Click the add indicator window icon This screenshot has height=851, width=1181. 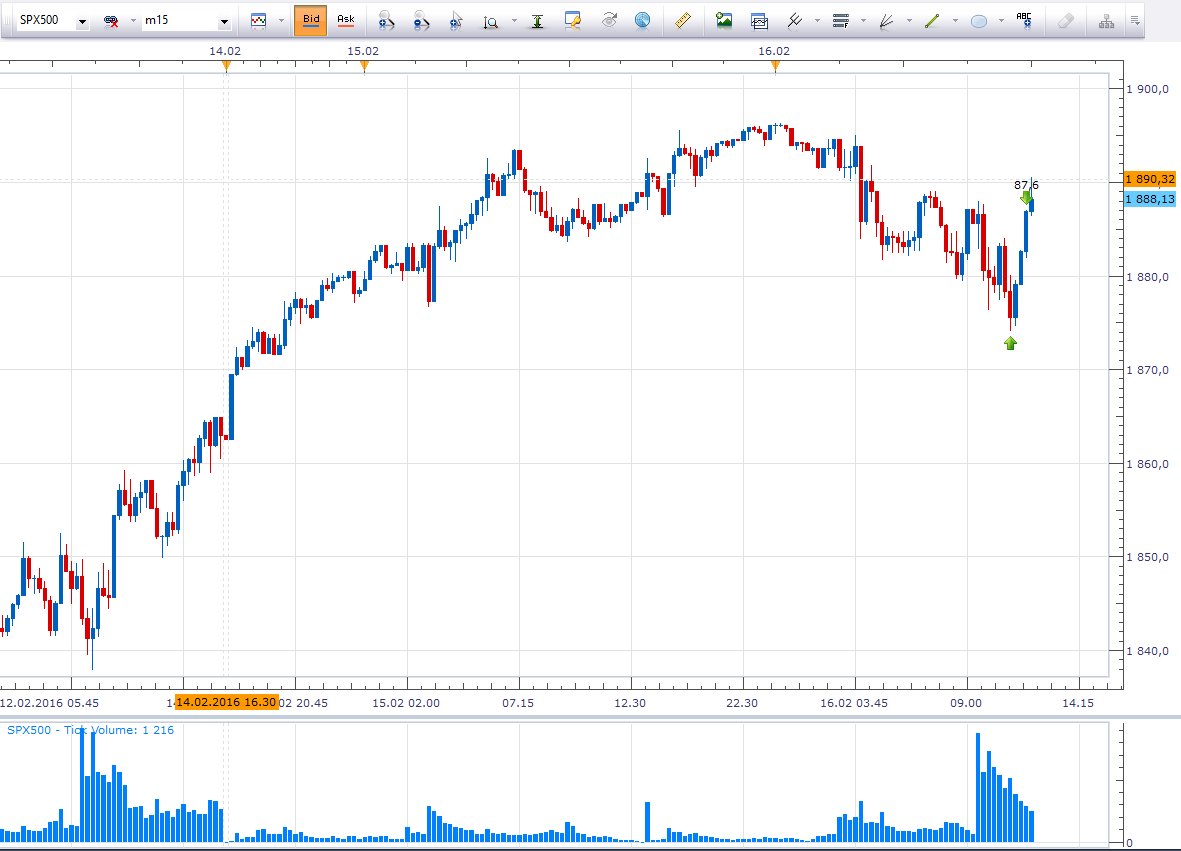tap(759, 21)
